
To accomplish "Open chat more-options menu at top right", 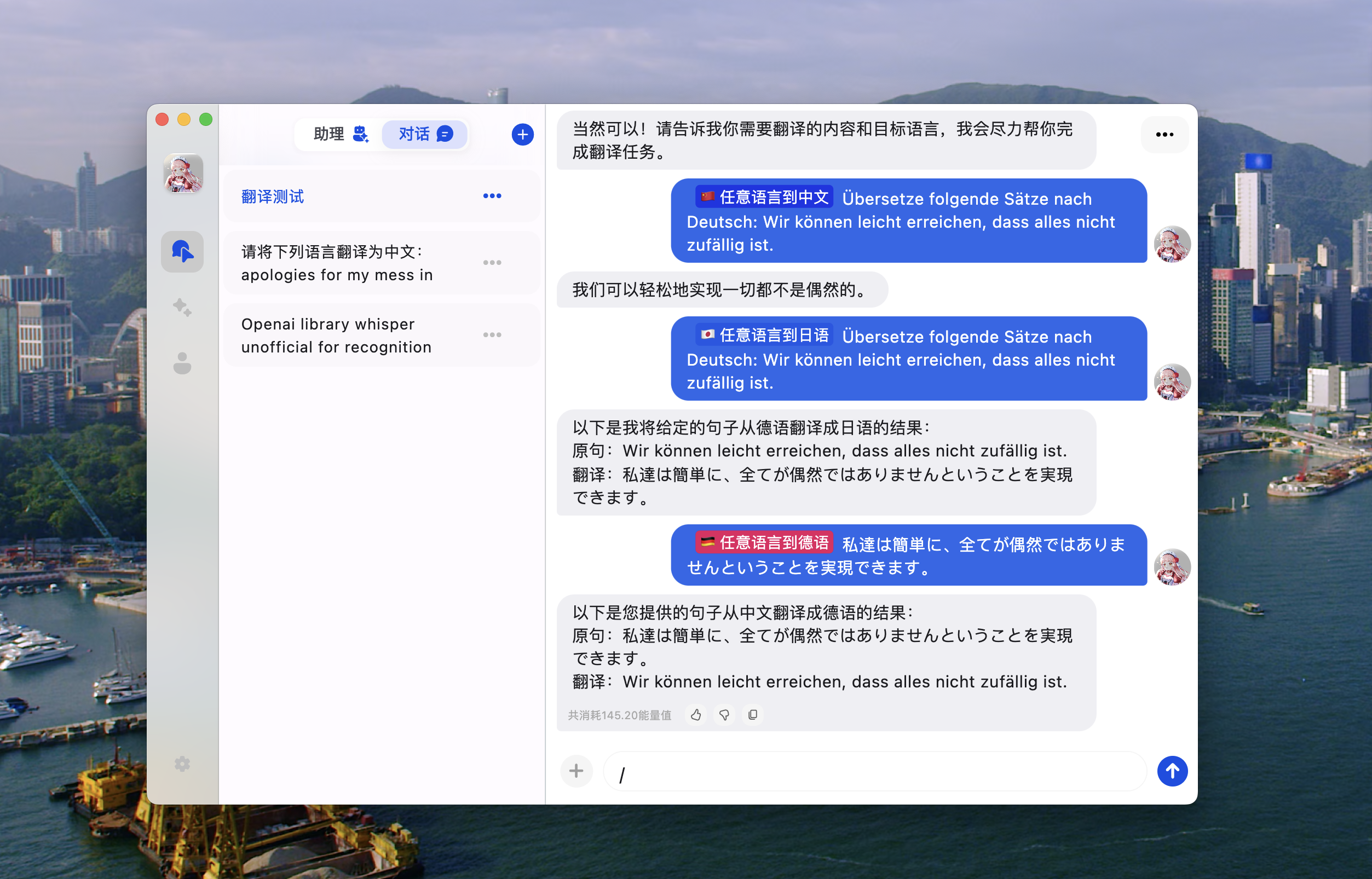I will tap(1164, 135).
